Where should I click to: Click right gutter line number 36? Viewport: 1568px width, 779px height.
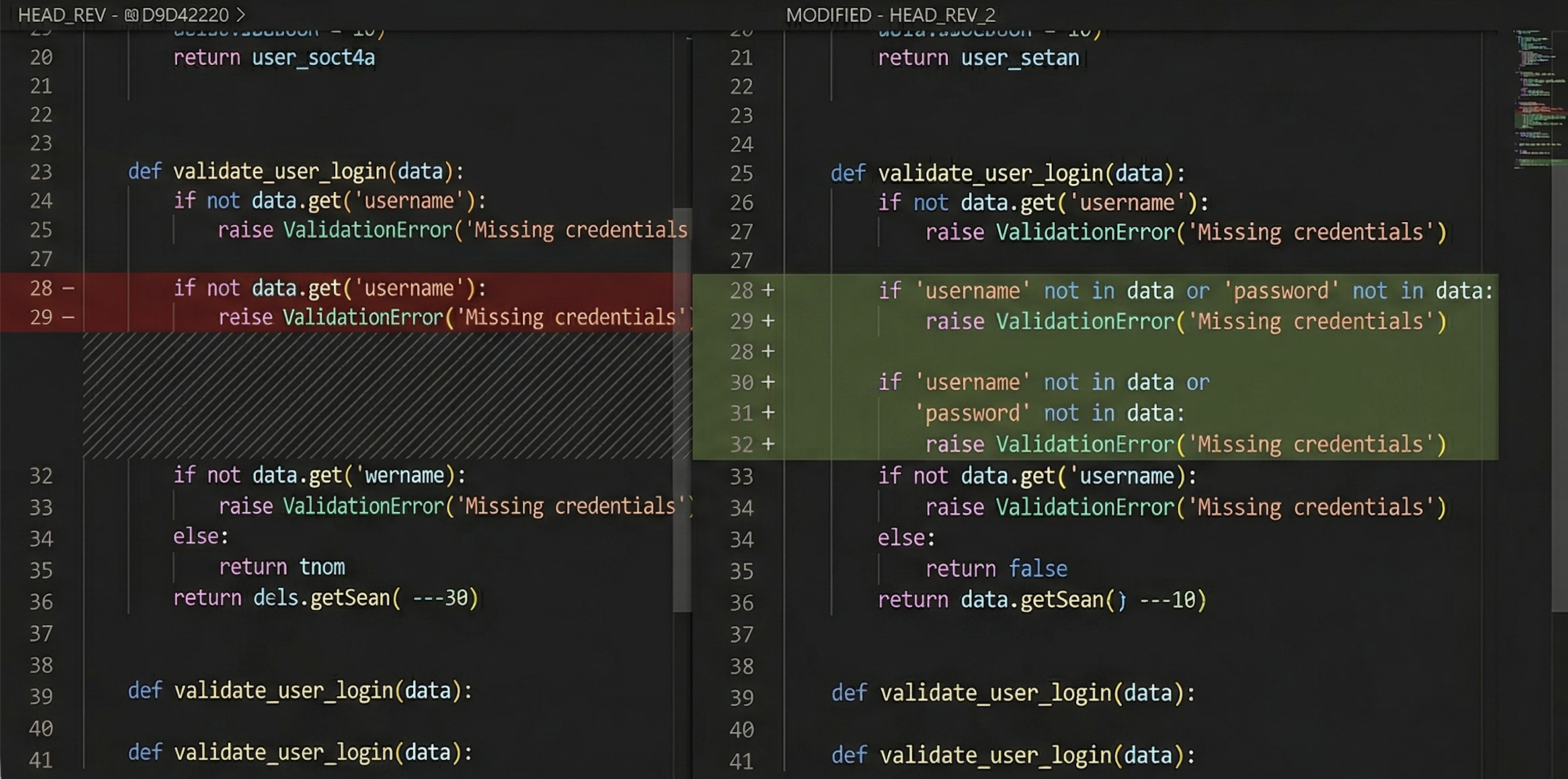click(741, 603)
